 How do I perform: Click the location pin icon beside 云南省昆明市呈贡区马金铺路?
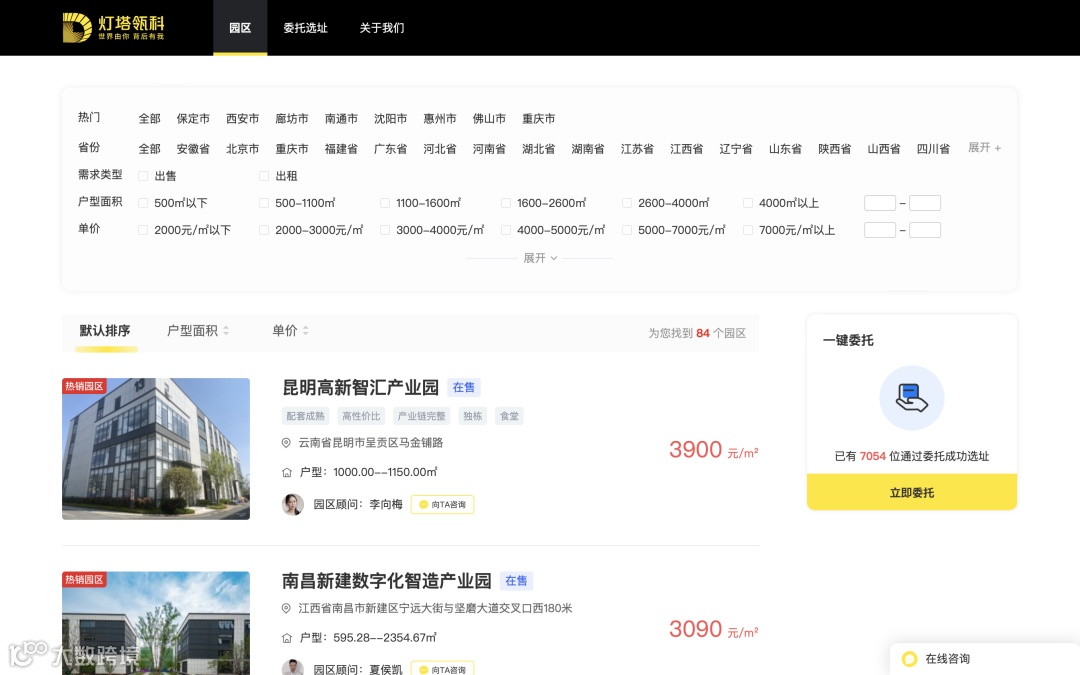tap(287, 443)
